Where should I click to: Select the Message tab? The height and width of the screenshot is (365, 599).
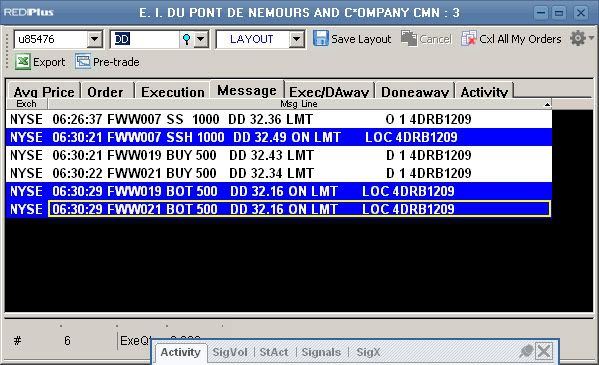pyautogui.click(x=247, y=90)
